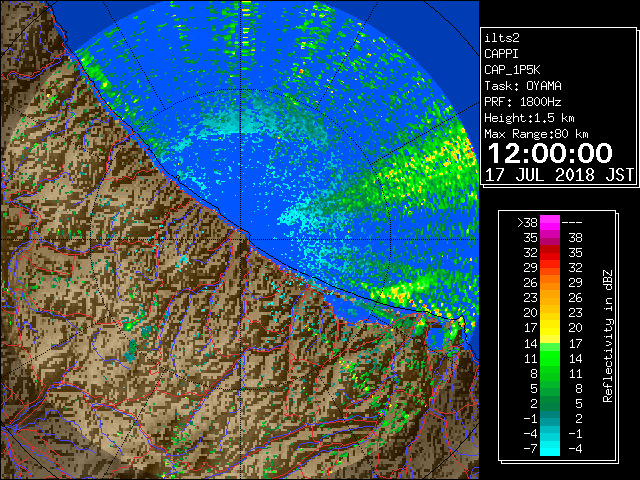Click the yellow 17–20 dBZ legend swatch
Image resolution: width=640 pixels, height=480 pixels.
tap(550, 328)
